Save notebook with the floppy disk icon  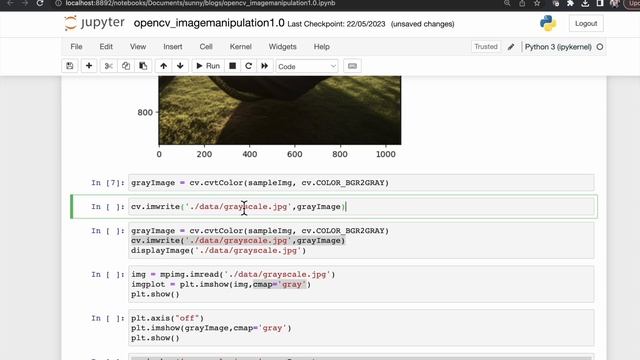[x=70, y=66]
